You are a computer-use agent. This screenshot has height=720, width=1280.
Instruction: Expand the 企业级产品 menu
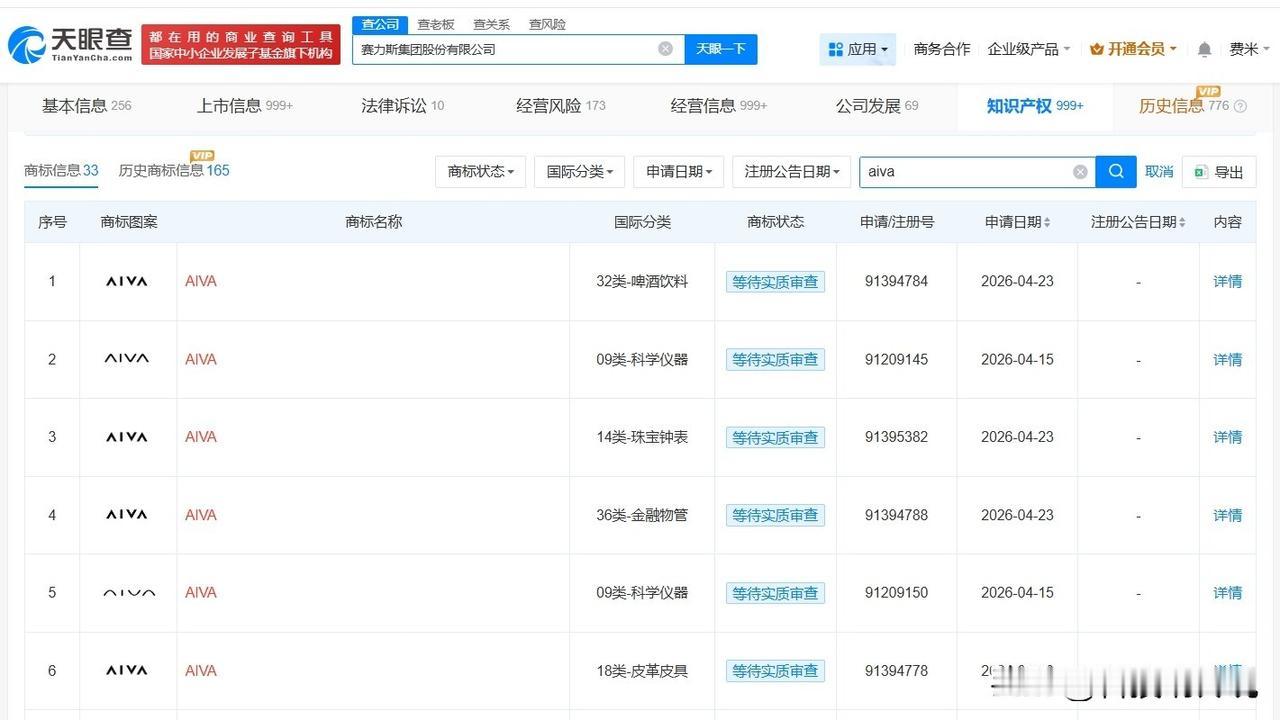1029,49
